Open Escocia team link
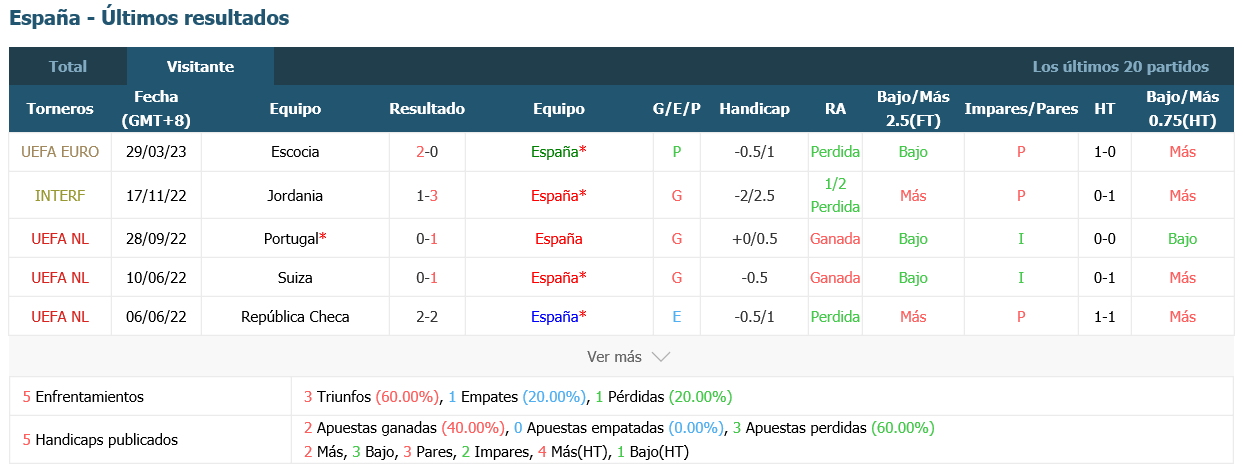 pos(295,152)
